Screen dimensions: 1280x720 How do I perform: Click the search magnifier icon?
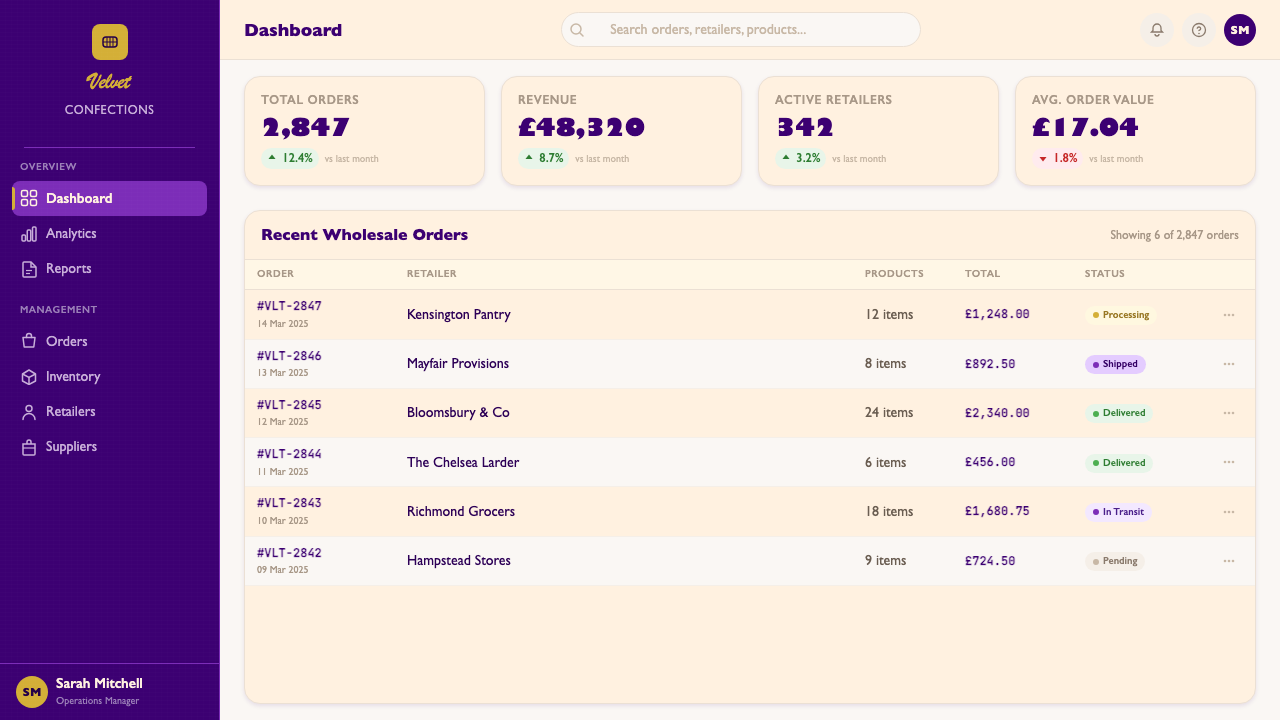click(x=577, y=30)
